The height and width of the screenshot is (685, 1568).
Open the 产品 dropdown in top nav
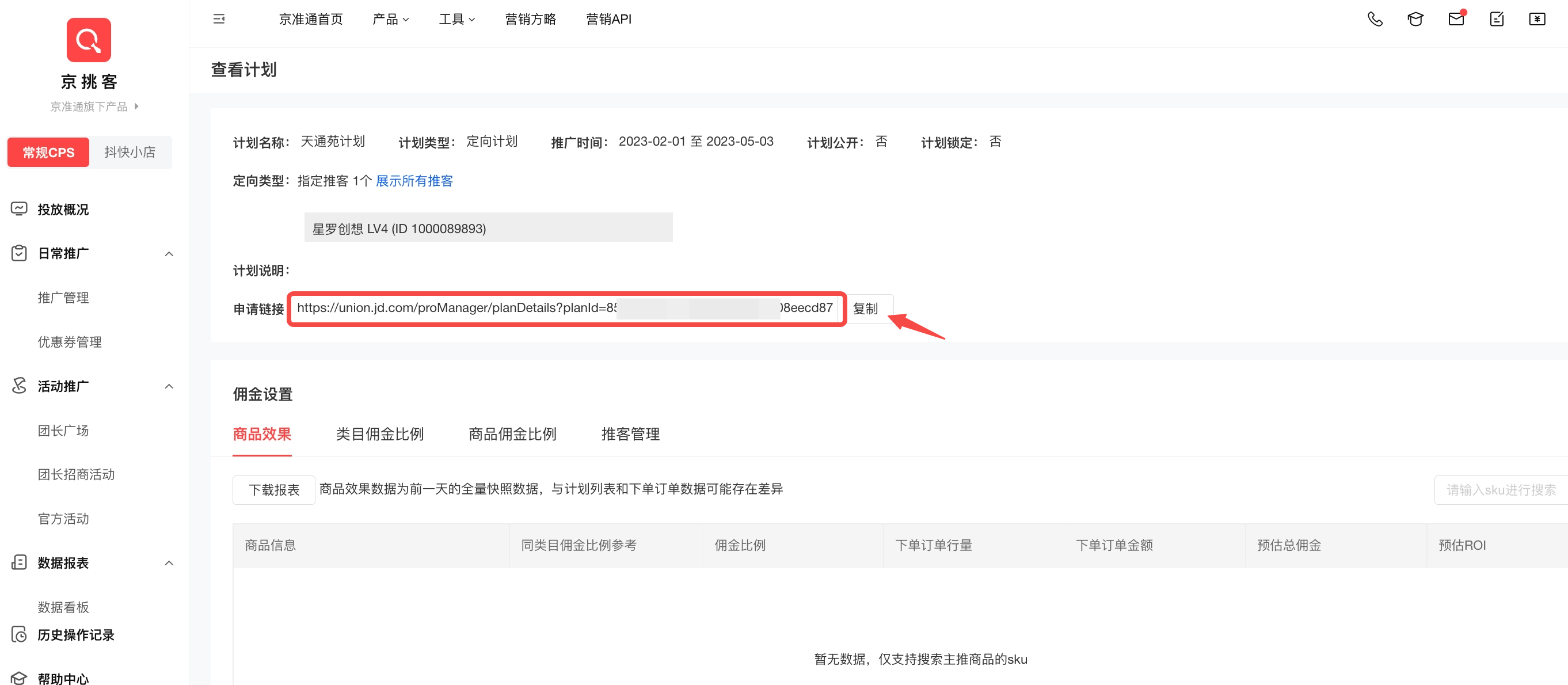(391, 20)
